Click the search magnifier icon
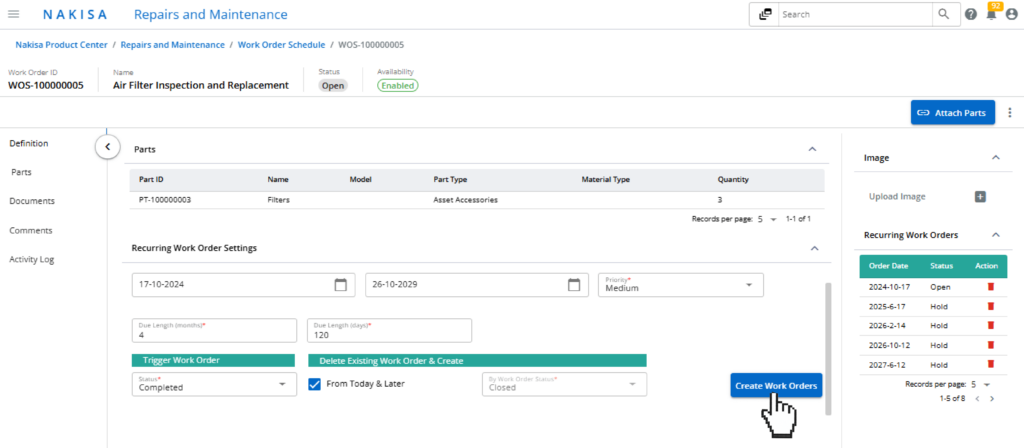The width and height of the screenshot is (1024, 448). (x=943, y=15)
